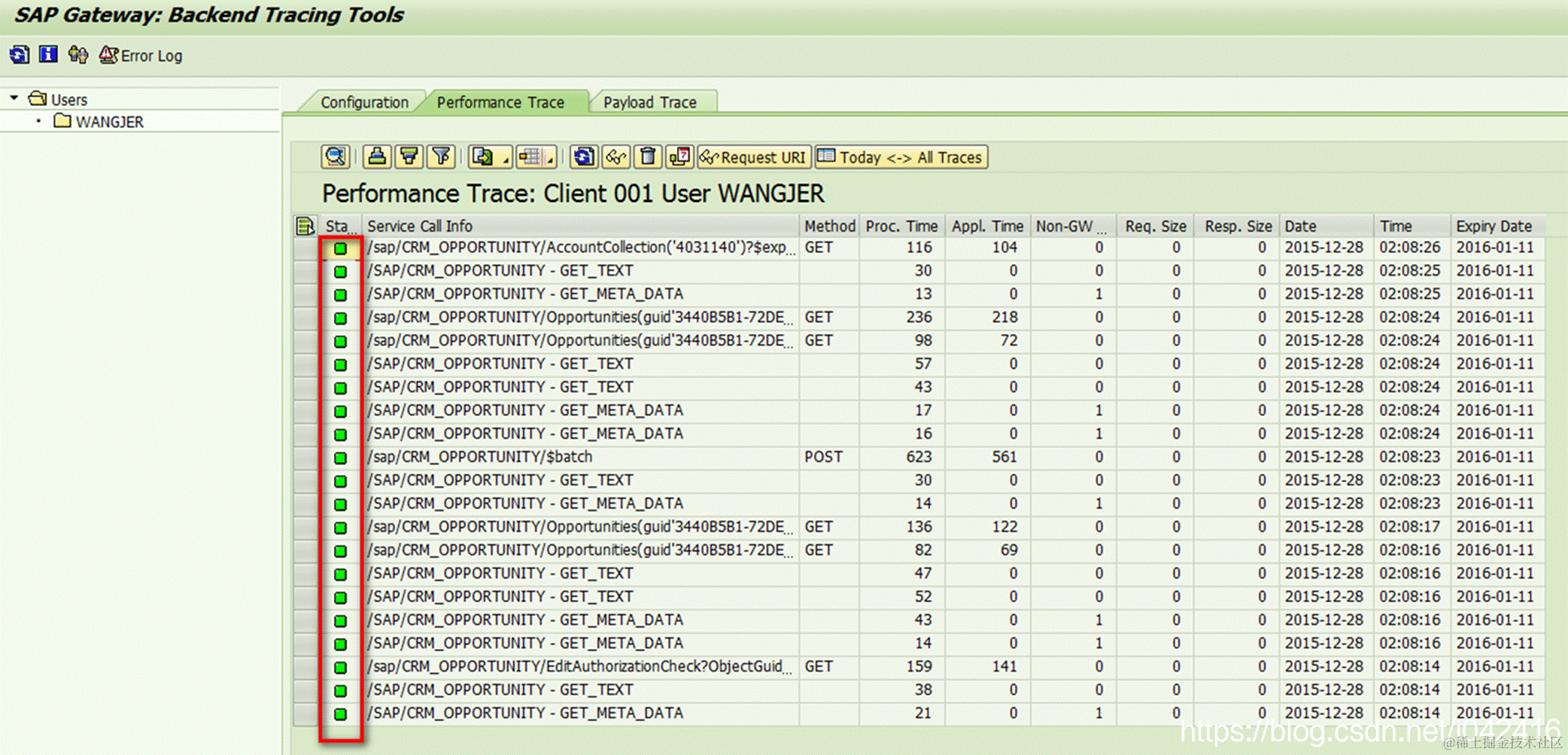Click the Service Call Info column header
Viewport: 1568px width, 755px height.
click(x=580, y=226)
